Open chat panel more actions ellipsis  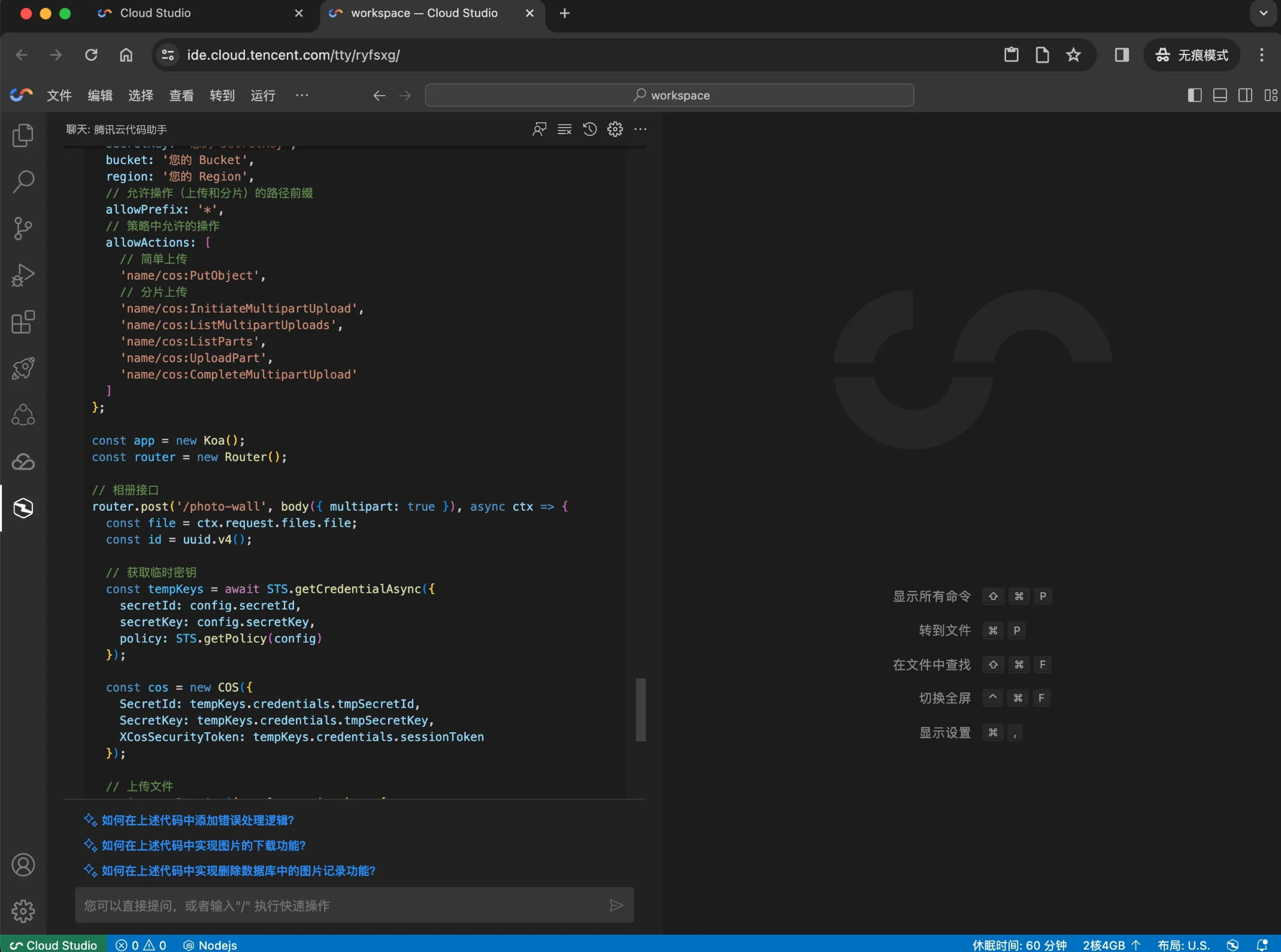640,129
